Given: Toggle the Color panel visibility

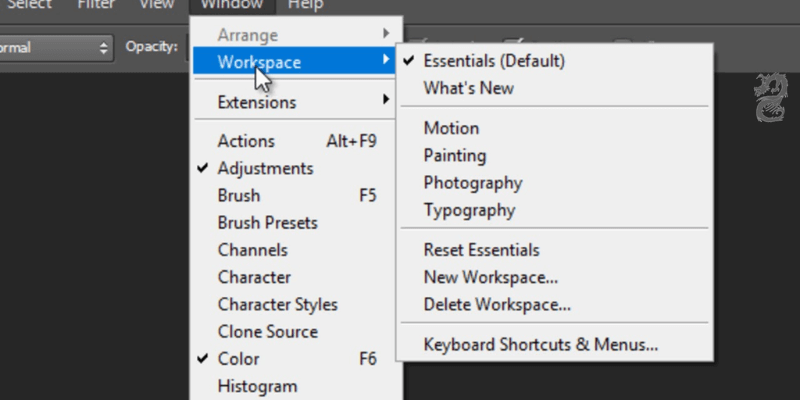Looking at the screenshot, I should tap(238, 358).
